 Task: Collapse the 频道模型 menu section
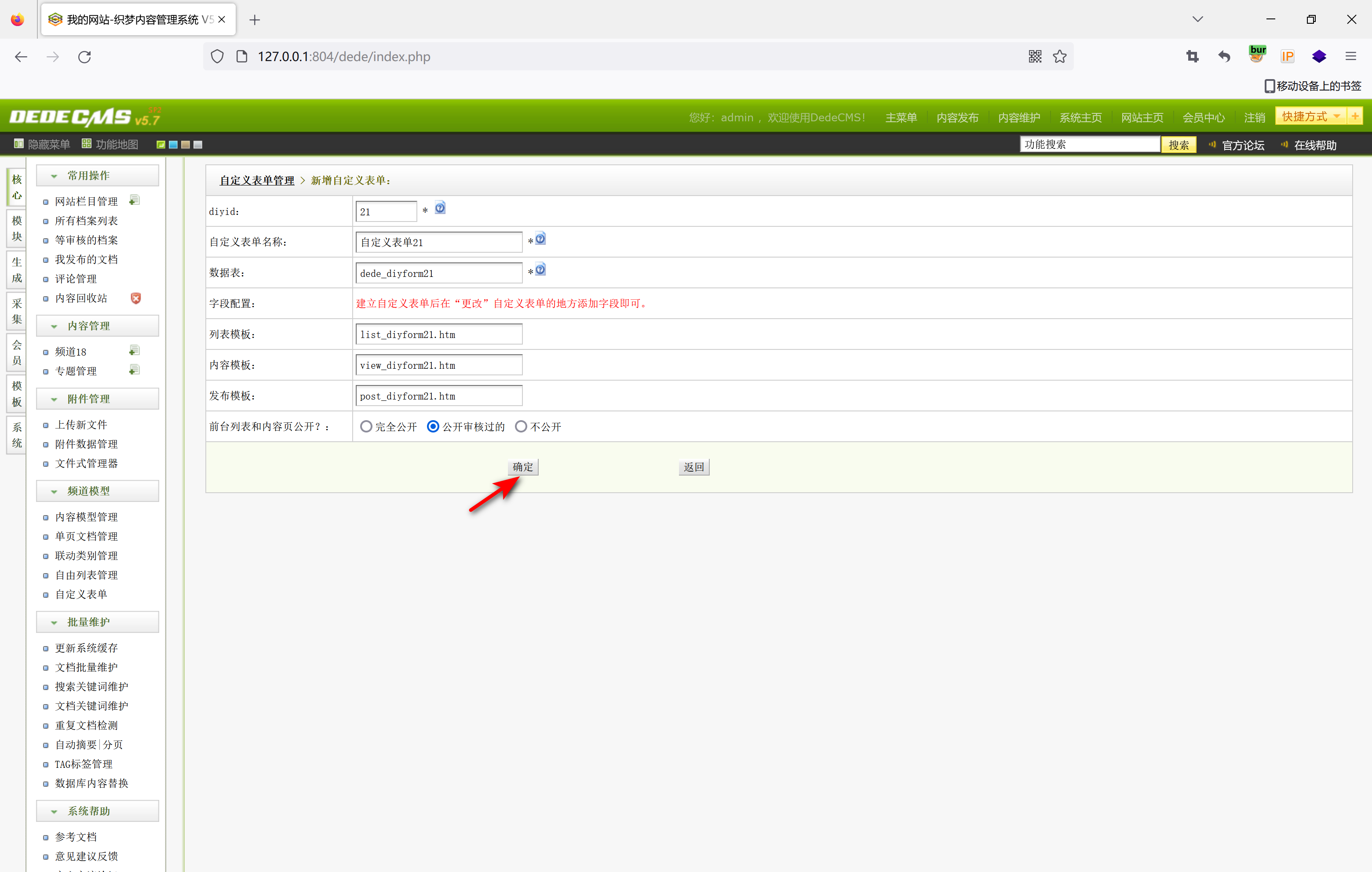(88, 491)
